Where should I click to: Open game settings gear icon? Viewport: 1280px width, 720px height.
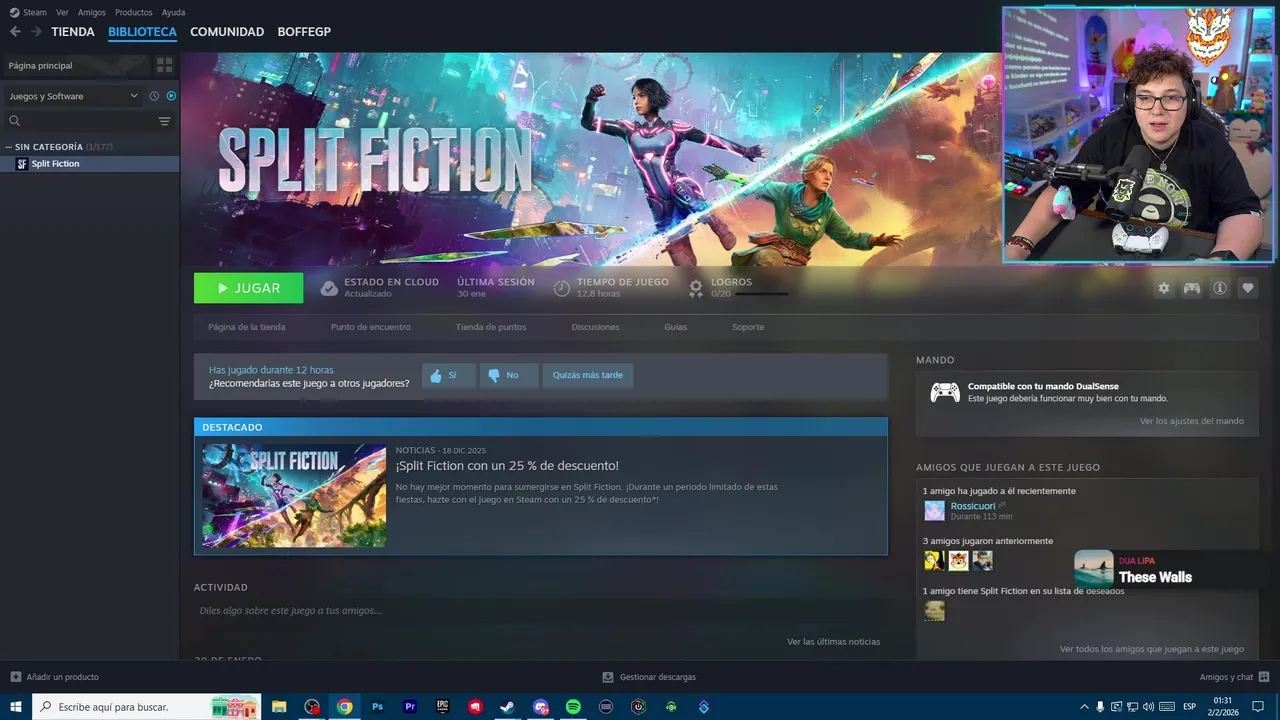pos(1164,288)
